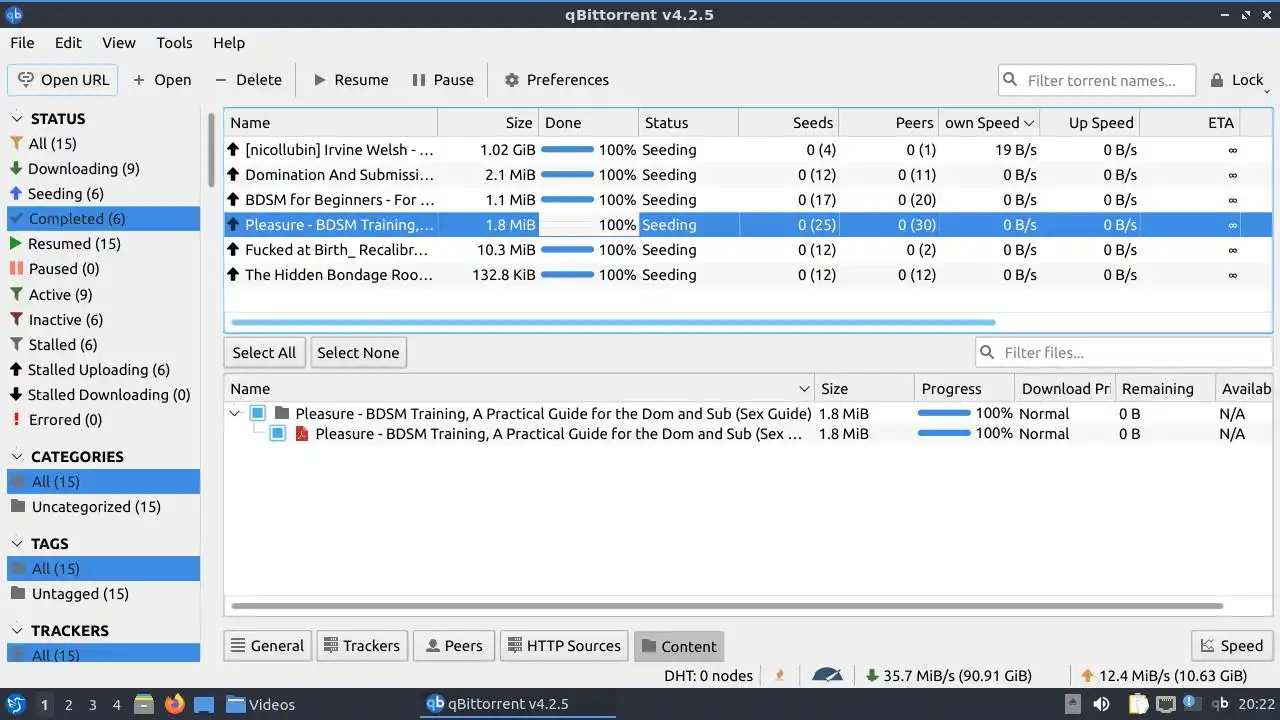The image size is (1280, 720).
Task: Filter by Stalled Uploading (6) arrow icon
Action: tap(16, 370)
